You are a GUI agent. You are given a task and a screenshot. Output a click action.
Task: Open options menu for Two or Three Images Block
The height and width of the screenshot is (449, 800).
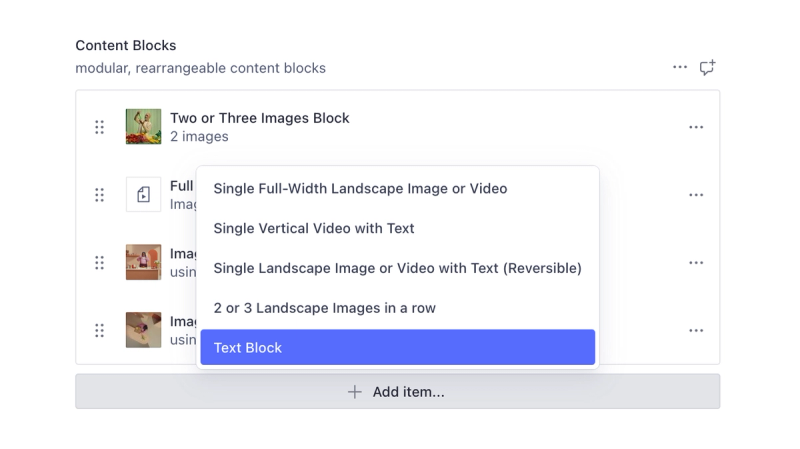[696, 127]
